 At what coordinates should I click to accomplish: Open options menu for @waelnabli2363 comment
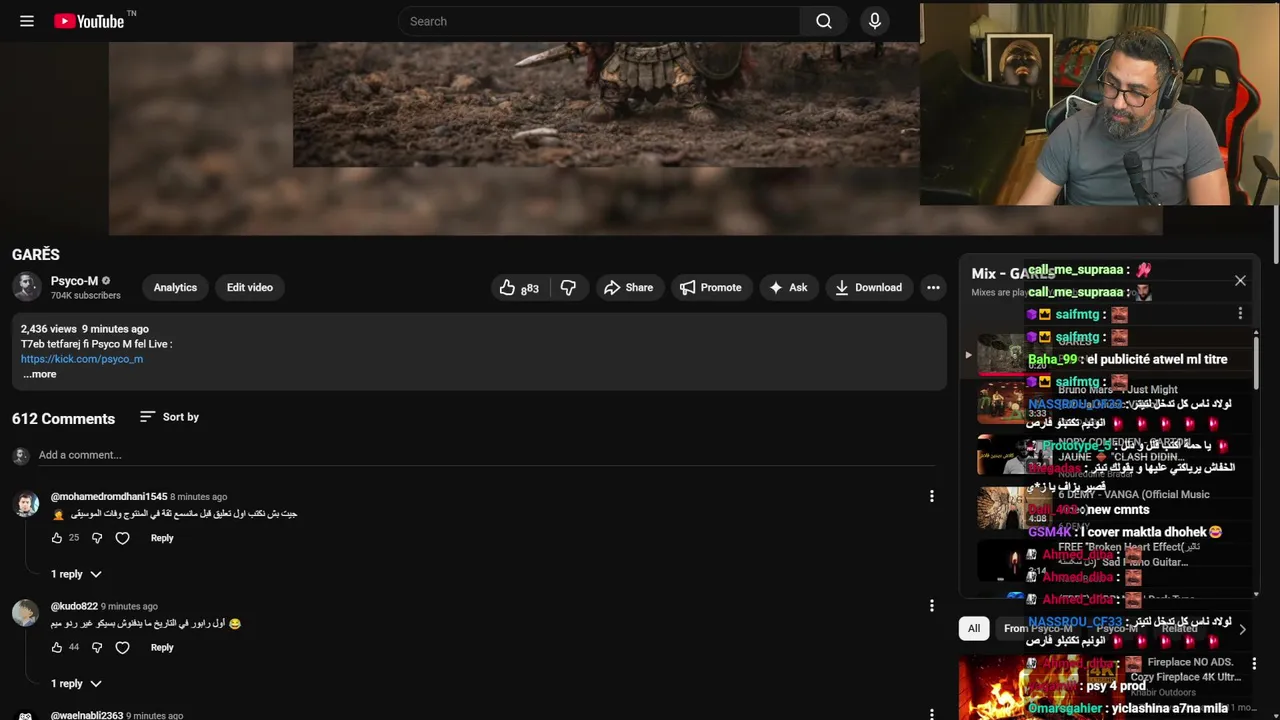tap(932, 714)
